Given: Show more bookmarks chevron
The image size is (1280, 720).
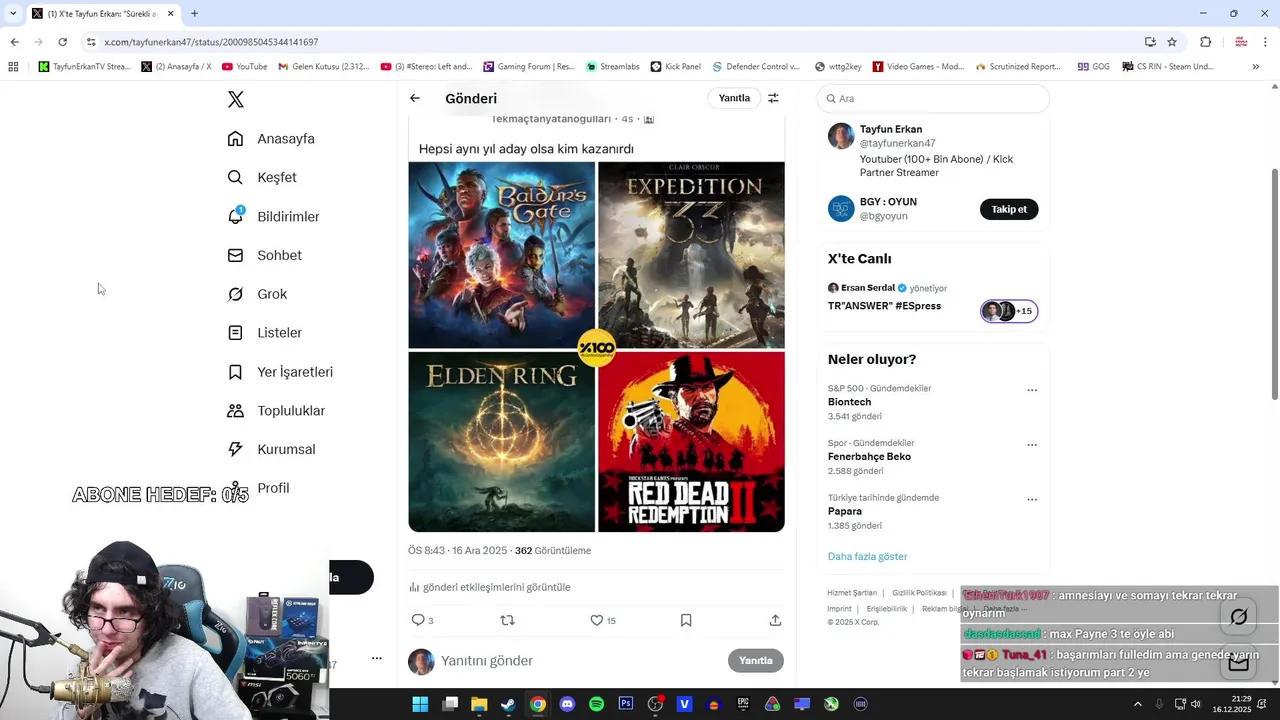Looking at the screenshot, I should (x=1255, y=67).
